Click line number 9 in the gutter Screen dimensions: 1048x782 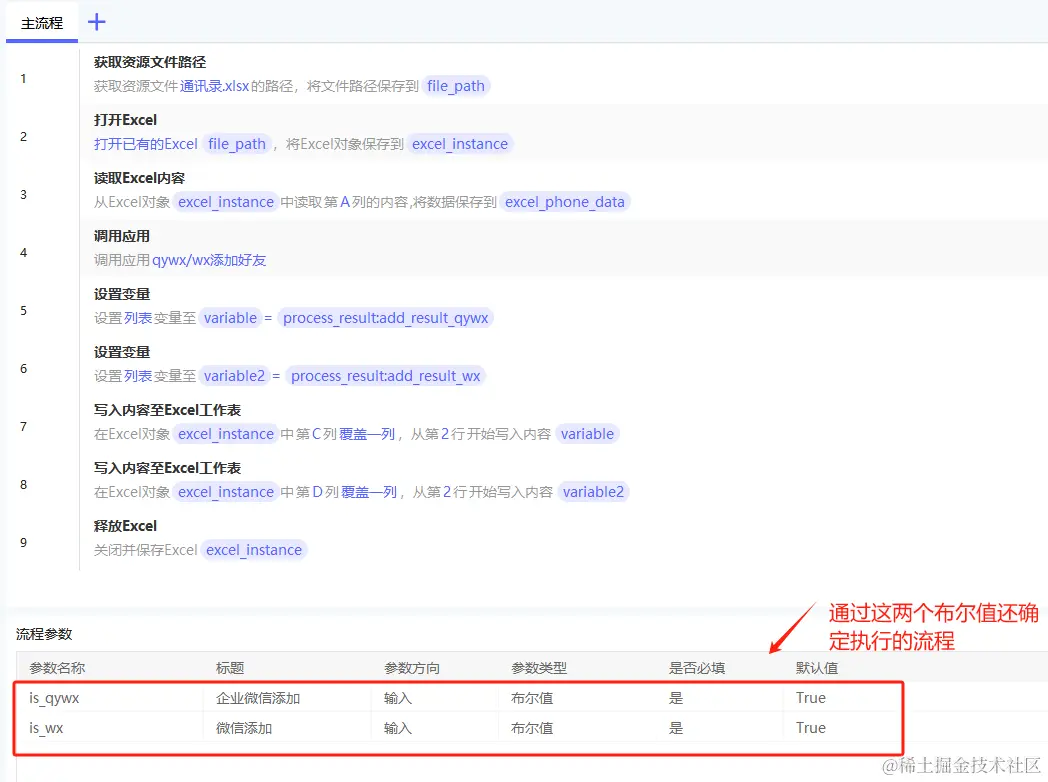(23, 543)
